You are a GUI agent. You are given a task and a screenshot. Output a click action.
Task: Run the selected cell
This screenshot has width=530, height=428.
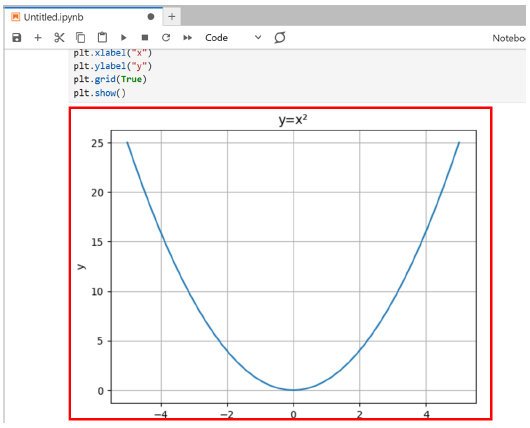[x=124, y=38]
